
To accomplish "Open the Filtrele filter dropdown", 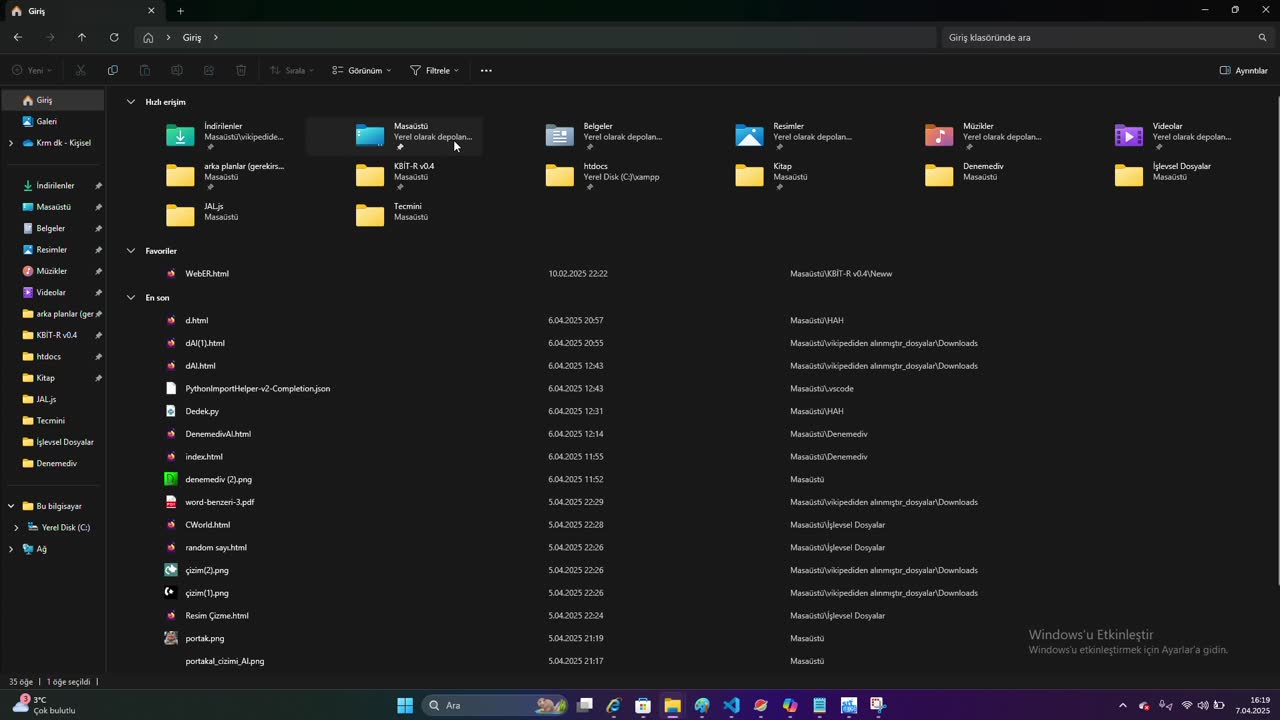I will pyautogui.click(x=435, y=71).
